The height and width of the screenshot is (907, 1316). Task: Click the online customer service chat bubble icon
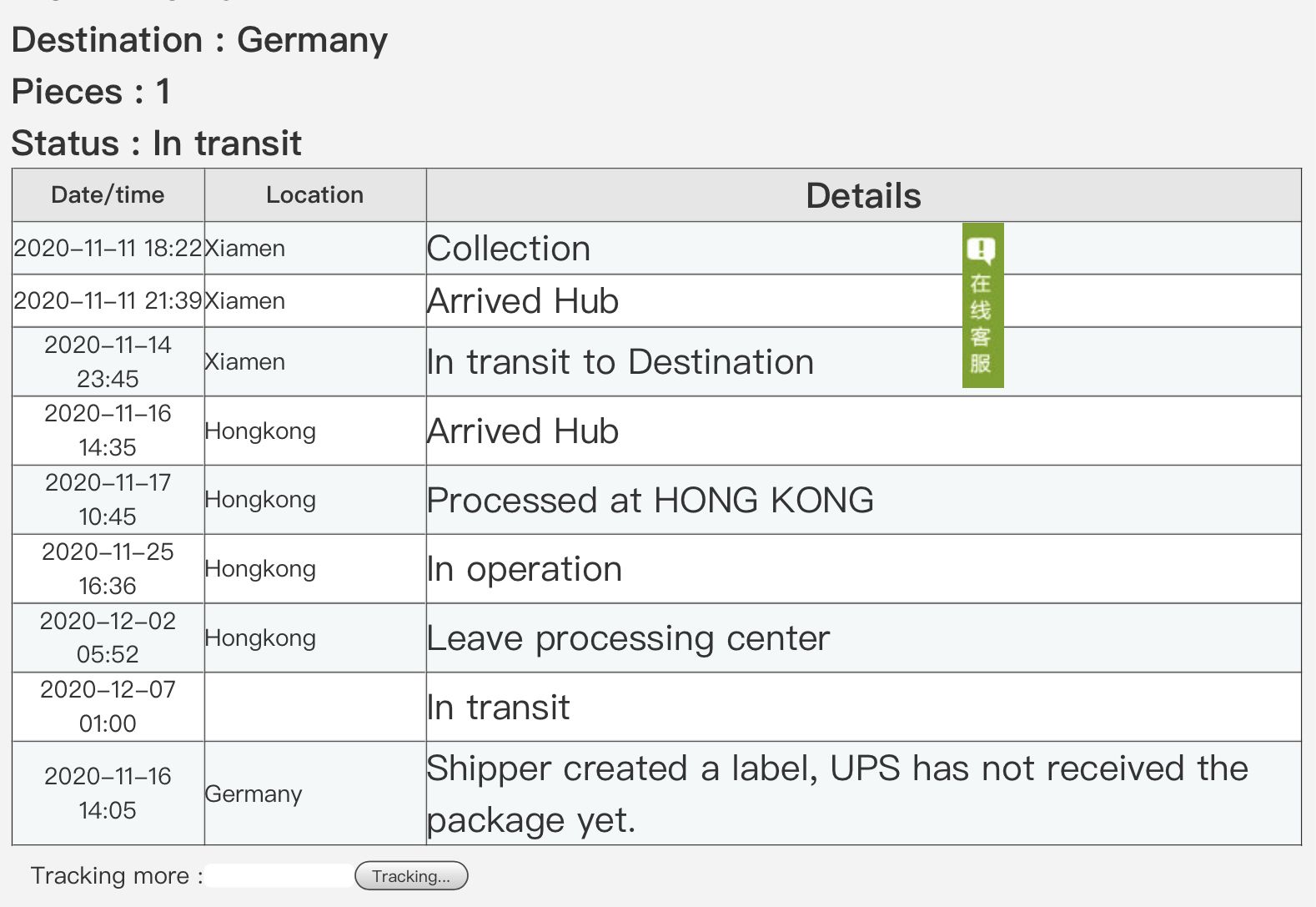982,249
